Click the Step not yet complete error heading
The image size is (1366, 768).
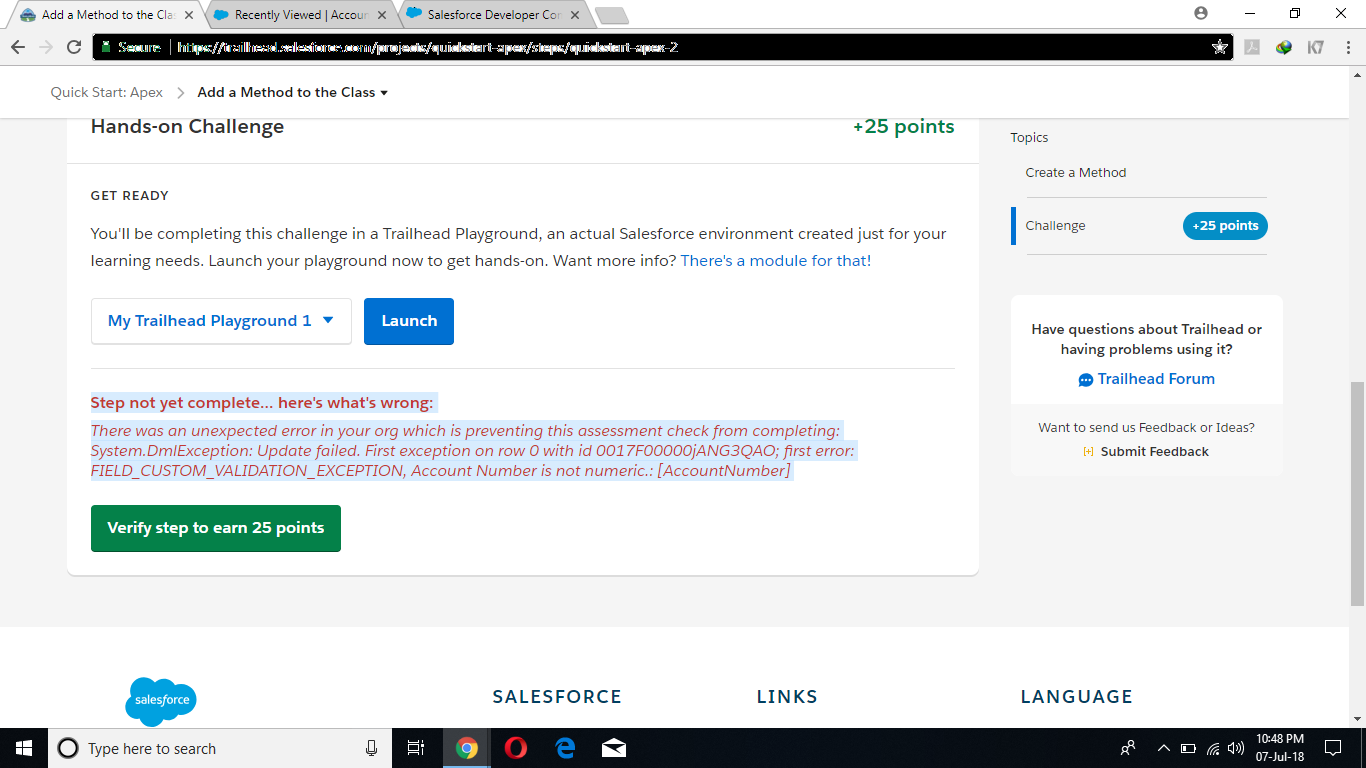pyautogui.click(x=262, y=403)
